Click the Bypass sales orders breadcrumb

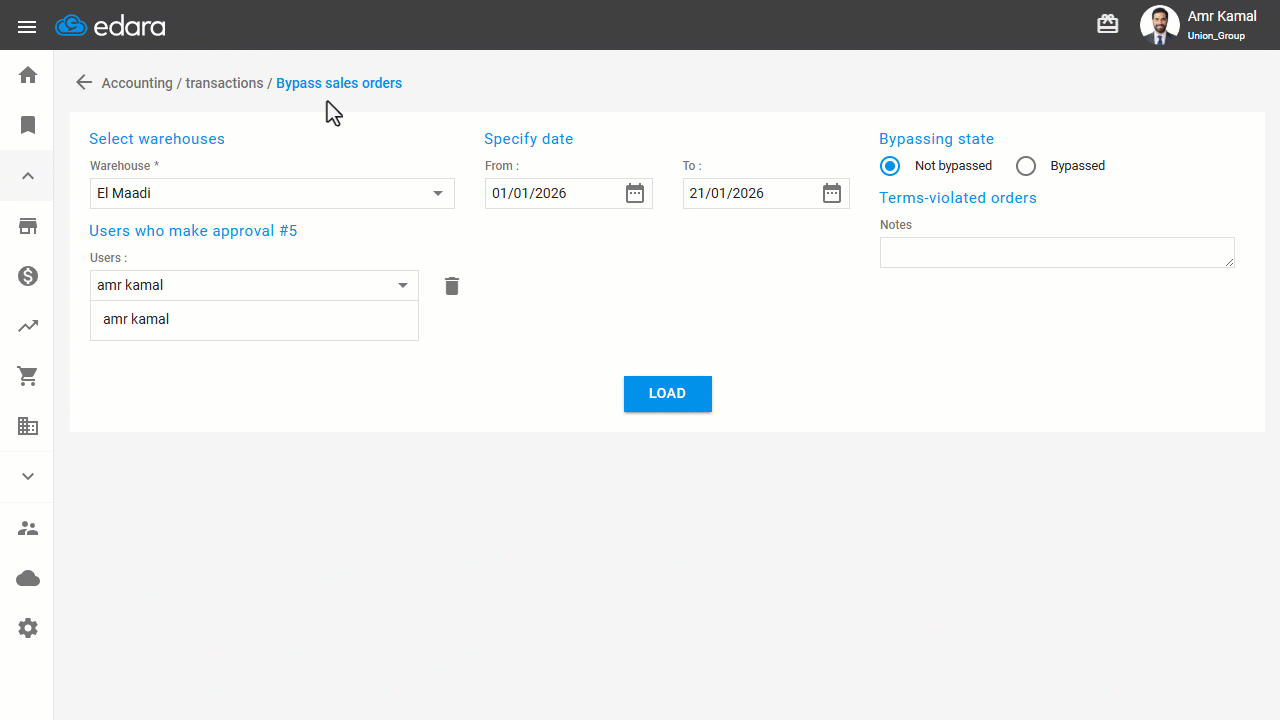click(339, 83)
